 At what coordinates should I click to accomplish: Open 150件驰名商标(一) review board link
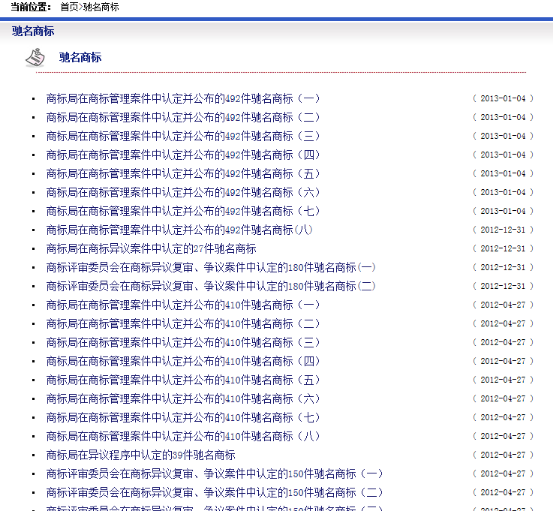(x=214, y=474)
